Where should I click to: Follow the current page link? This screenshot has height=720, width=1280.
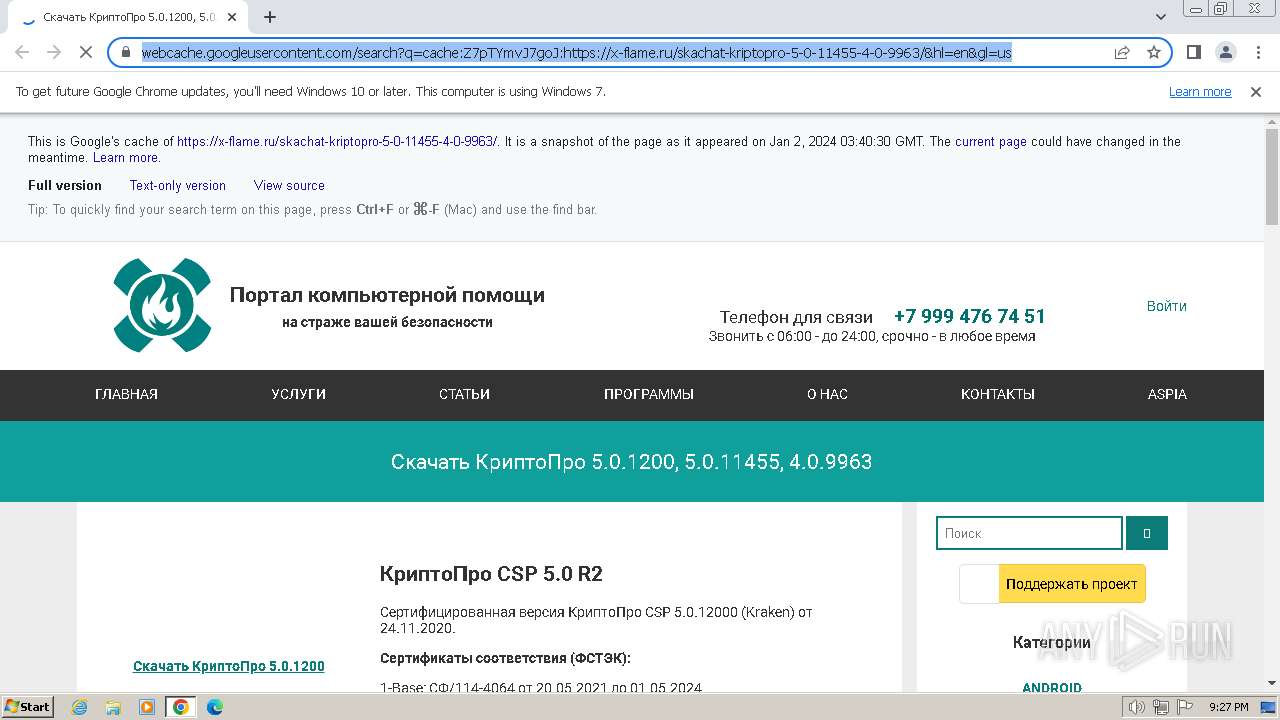tap(991, 142)
